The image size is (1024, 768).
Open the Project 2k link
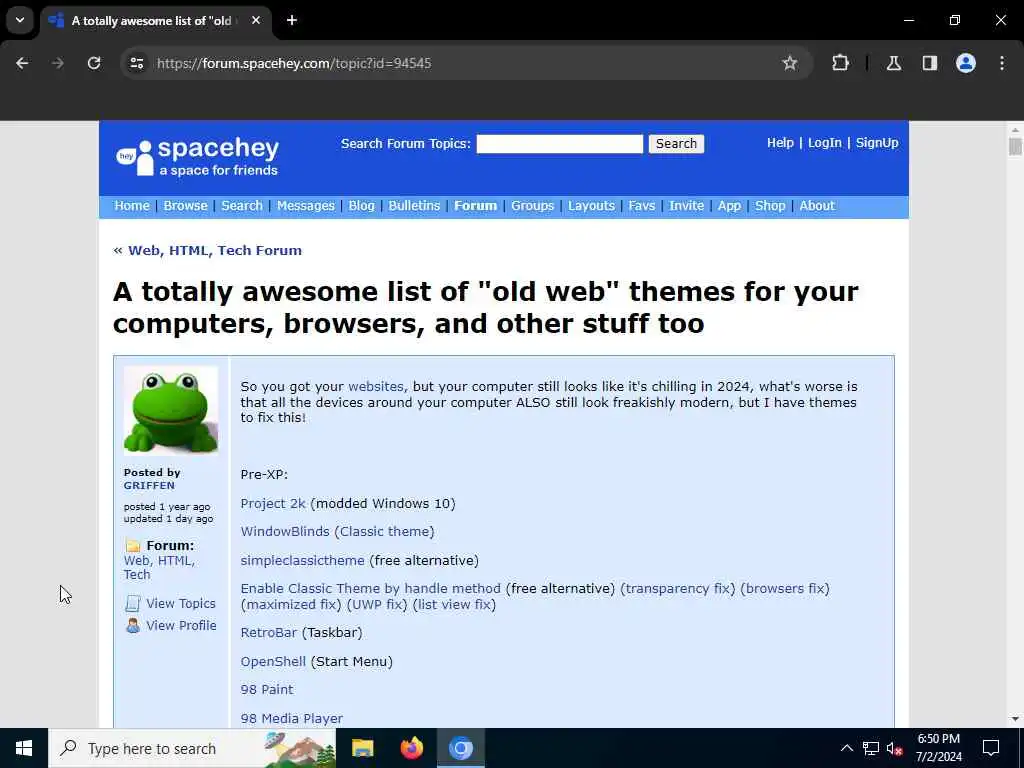coord(273,504)
